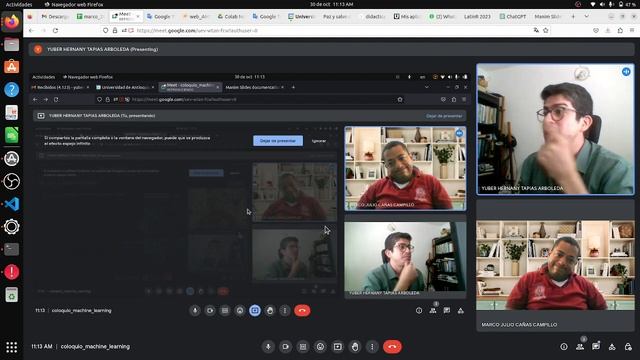Click the presenter banner for Yuber Hernany Tapias
The height and width of the screenshot is (360, 640).
point(331,49)
